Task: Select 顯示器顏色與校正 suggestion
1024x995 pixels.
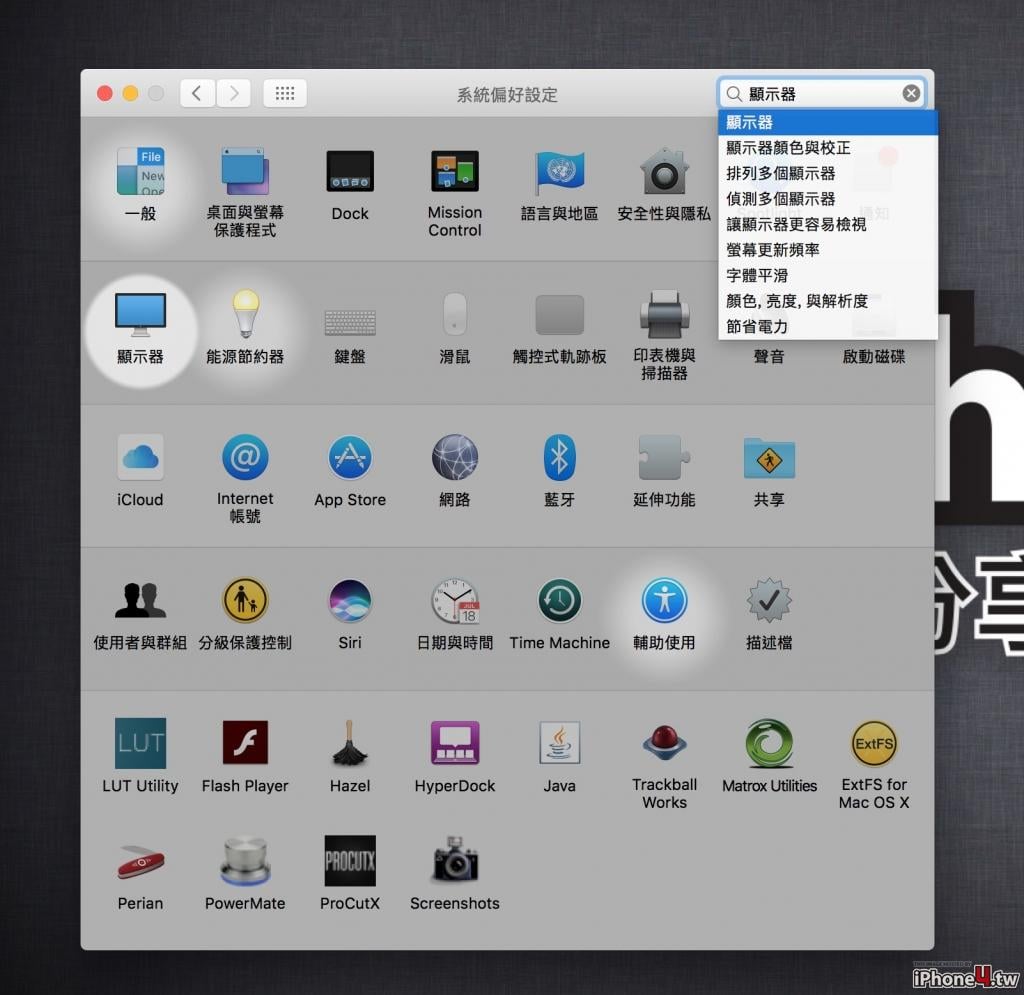Action: tap(827, 148)
